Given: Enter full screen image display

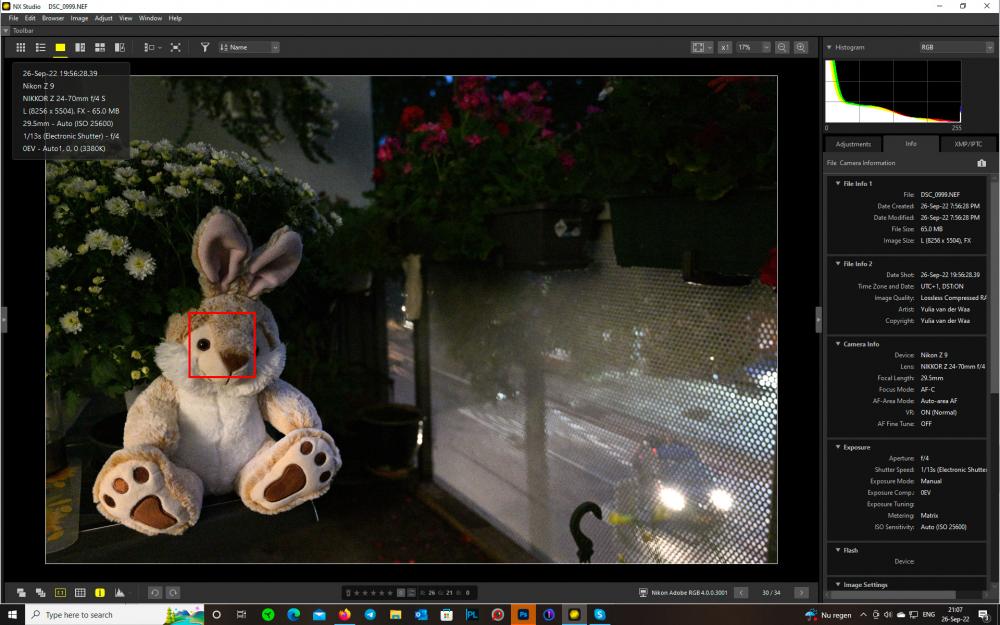Looking at the screenshot, I should point(175,47).
